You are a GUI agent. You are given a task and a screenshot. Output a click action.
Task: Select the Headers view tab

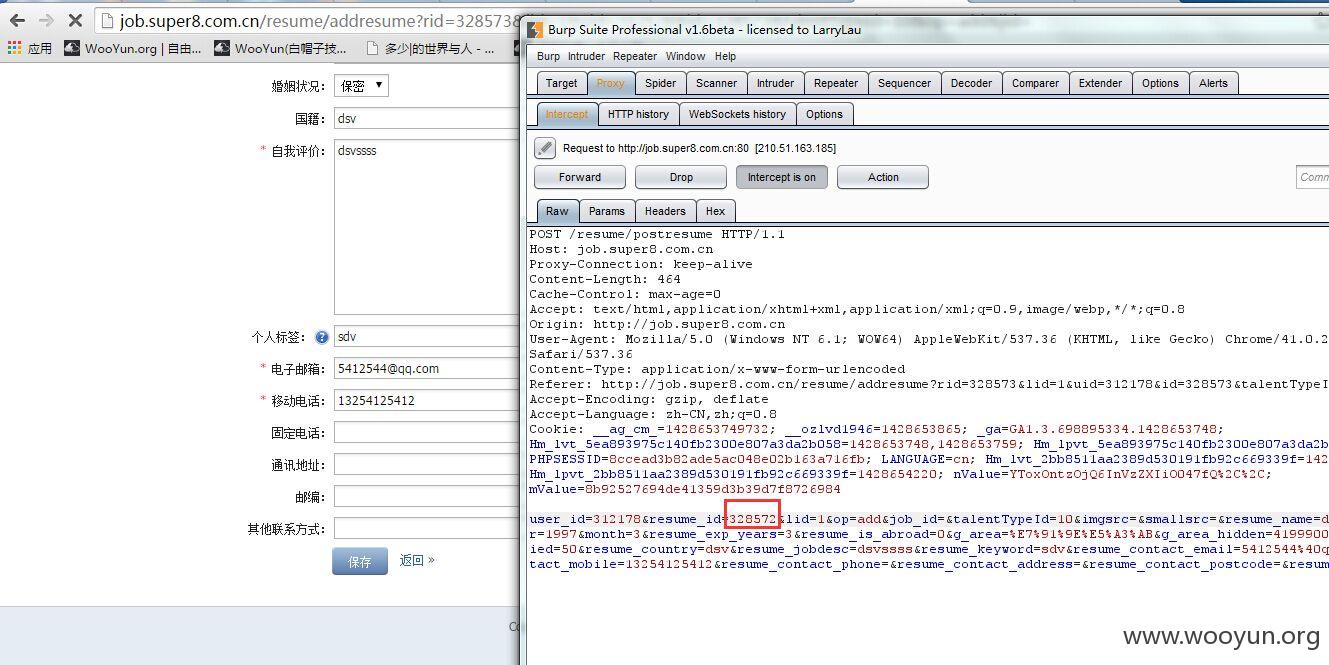pyautogui.click(x=665, y=211)
